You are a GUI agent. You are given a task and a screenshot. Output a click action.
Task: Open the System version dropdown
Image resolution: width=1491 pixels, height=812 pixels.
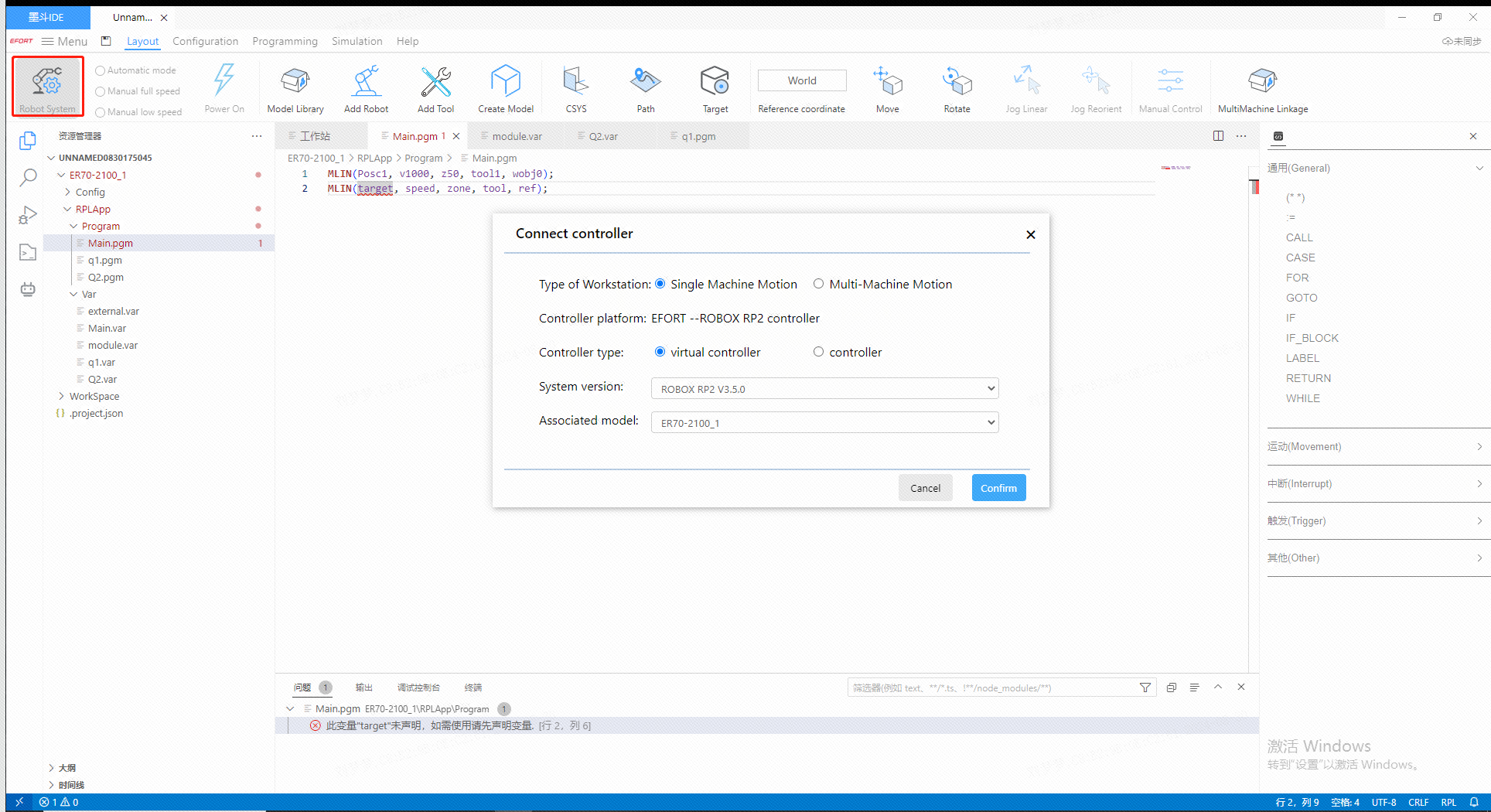point(824,389)
